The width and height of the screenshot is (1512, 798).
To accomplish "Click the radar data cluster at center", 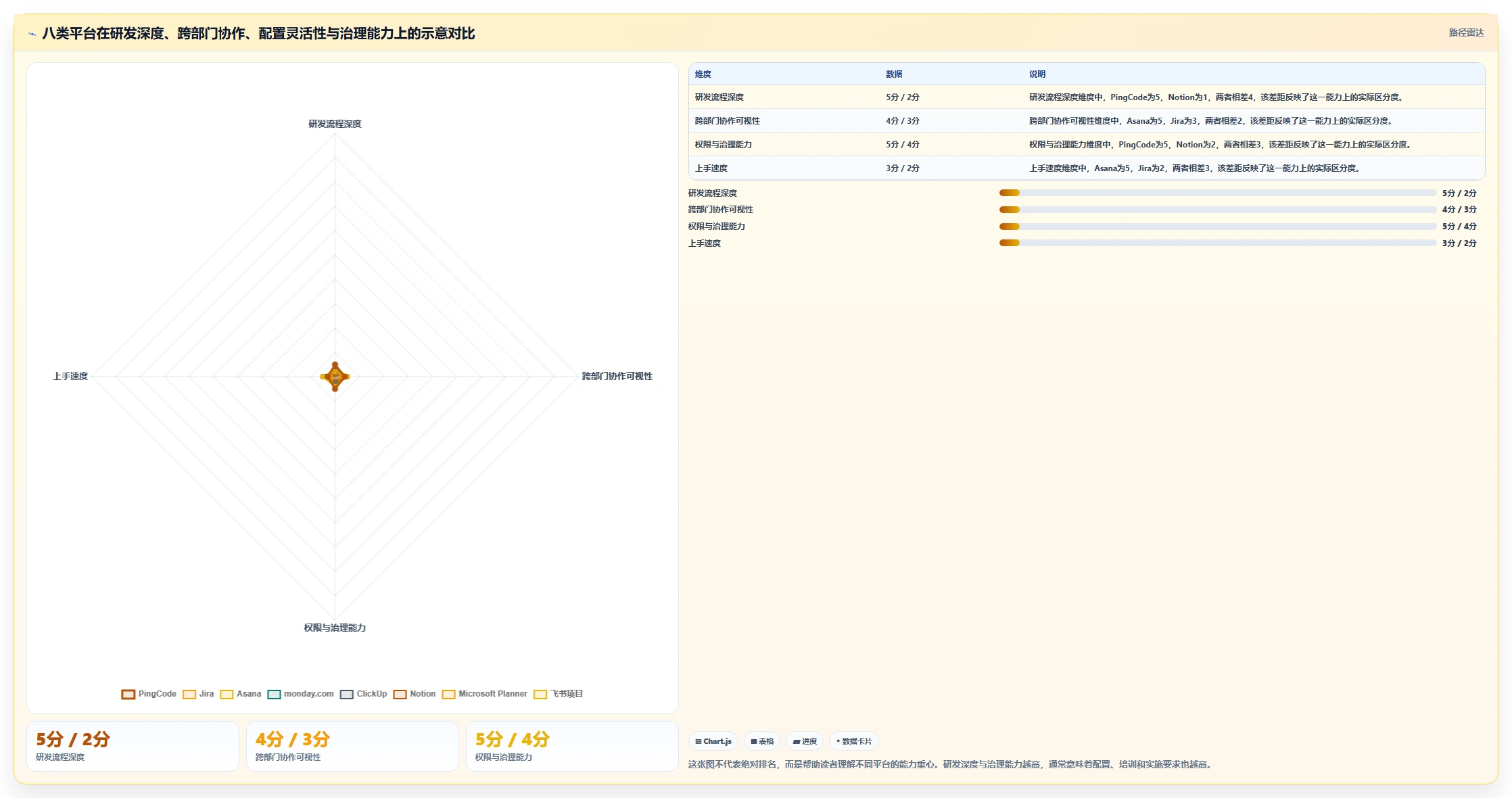I will pos(335,377).
